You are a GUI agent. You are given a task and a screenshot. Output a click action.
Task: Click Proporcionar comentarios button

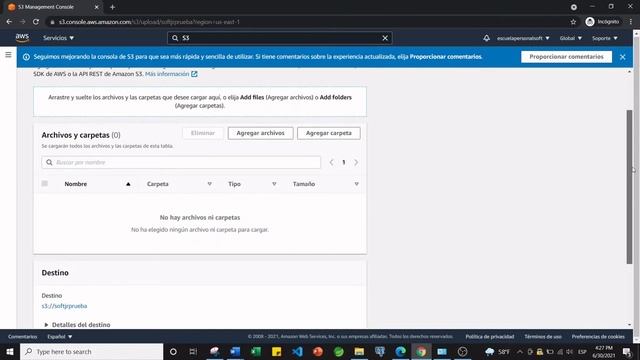tap(566, 57)
